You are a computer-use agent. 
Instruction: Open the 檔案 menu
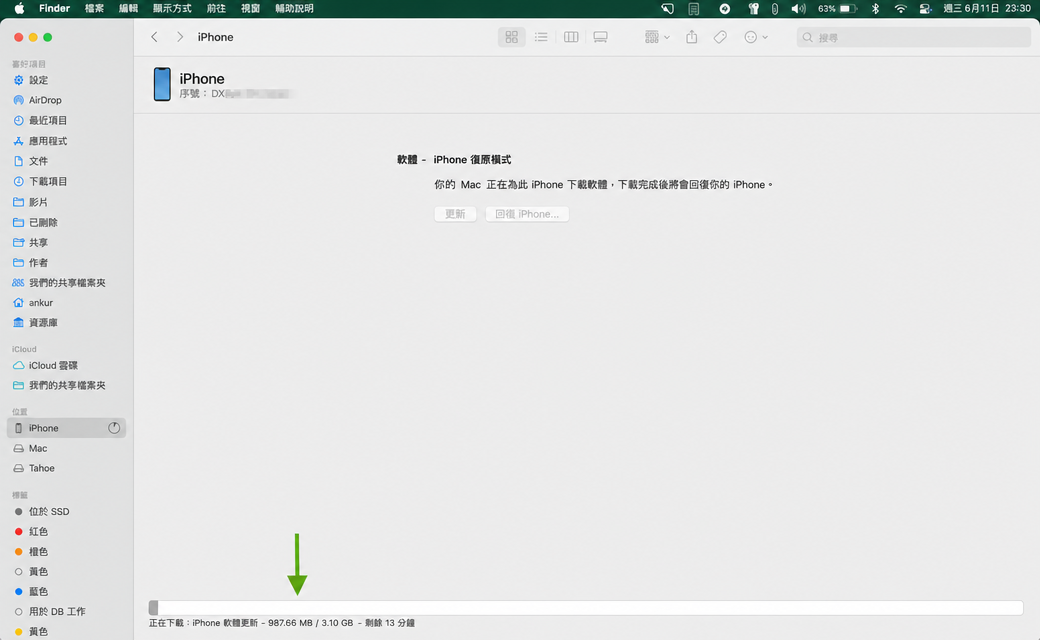coord(94,9)
